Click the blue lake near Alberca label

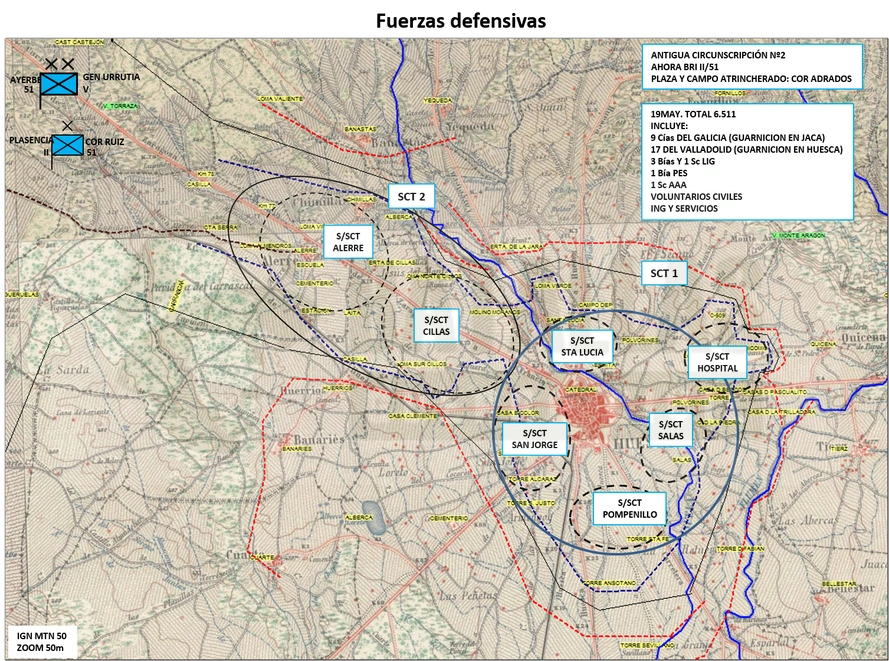[x=374, y=518]
